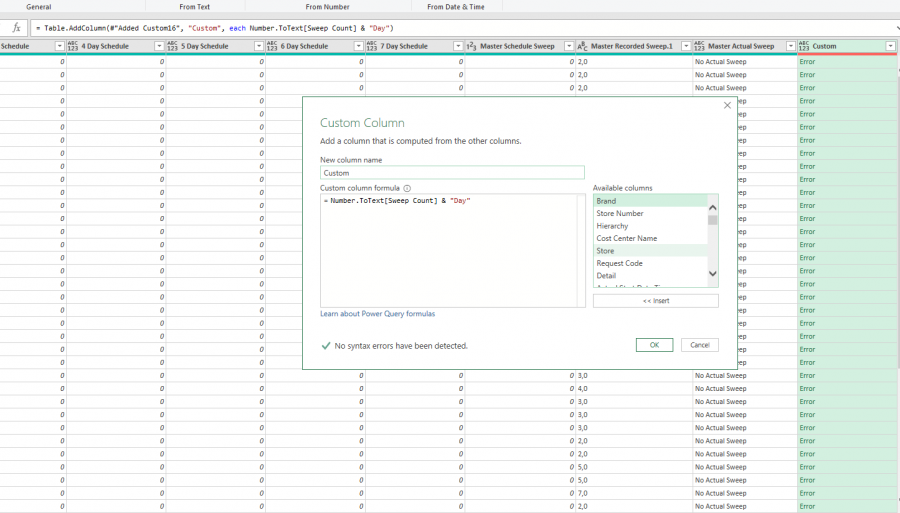The width and height of the screenshot is (900, 513).
Task: Select Store in Available columns
Action: (650, 251)
